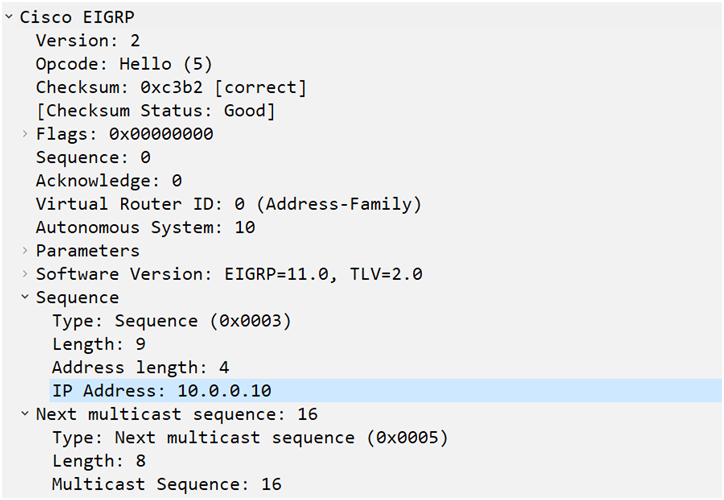The width and height of the screenshot is (724, 500).
Task: Select the Checksum: 0xc3b2 row
Action: click(x=171, y=87)
